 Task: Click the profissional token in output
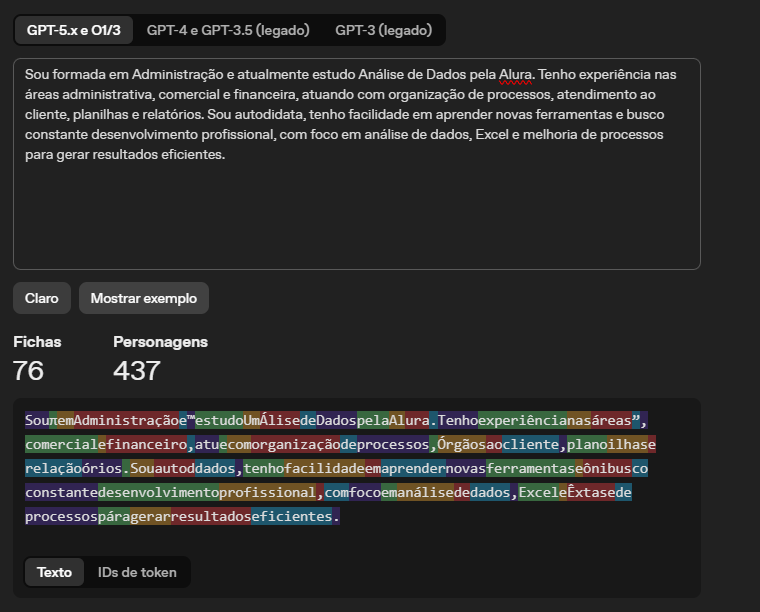[x=268, y=492]
